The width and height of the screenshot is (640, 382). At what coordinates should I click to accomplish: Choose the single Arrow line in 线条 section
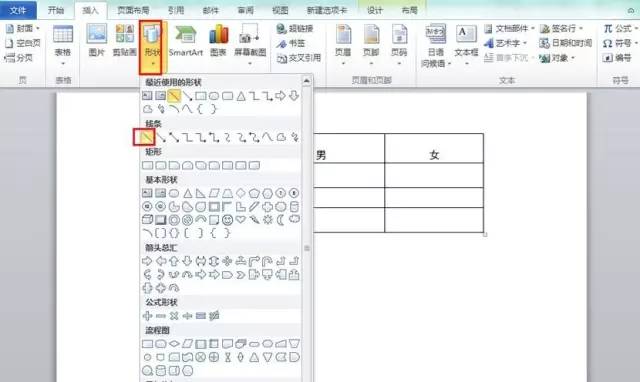tap(161, 138)
